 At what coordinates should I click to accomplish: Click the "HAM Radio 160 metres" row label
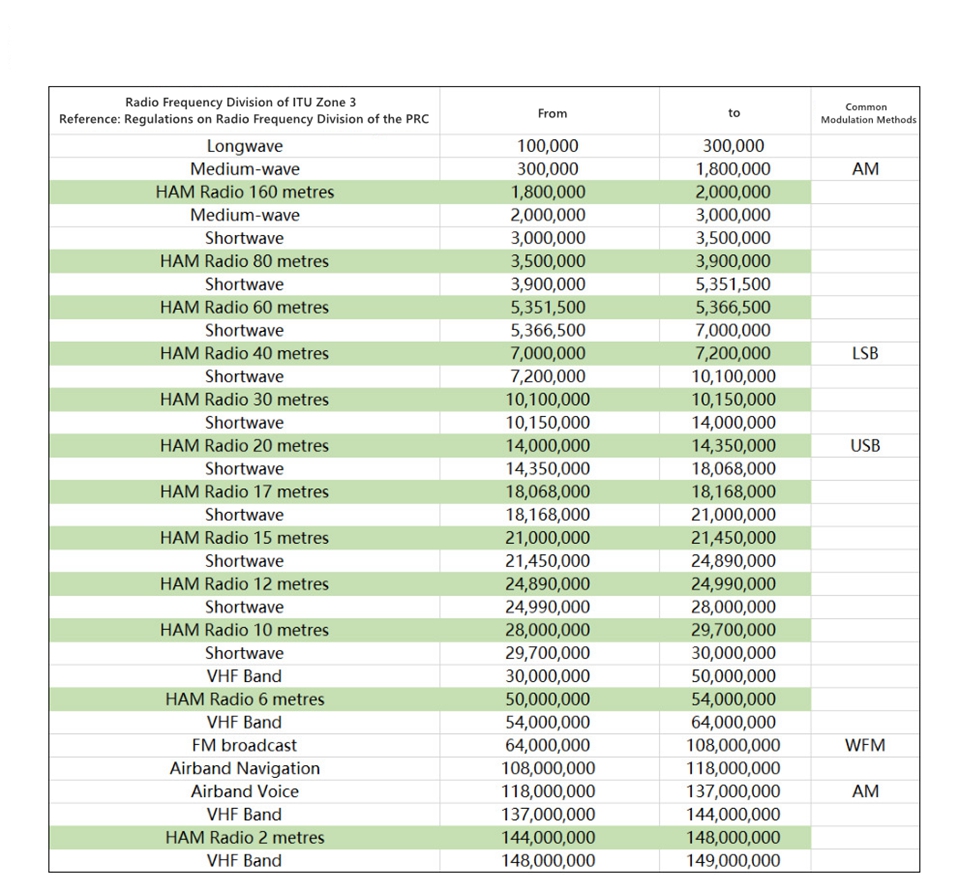point(245,192)
